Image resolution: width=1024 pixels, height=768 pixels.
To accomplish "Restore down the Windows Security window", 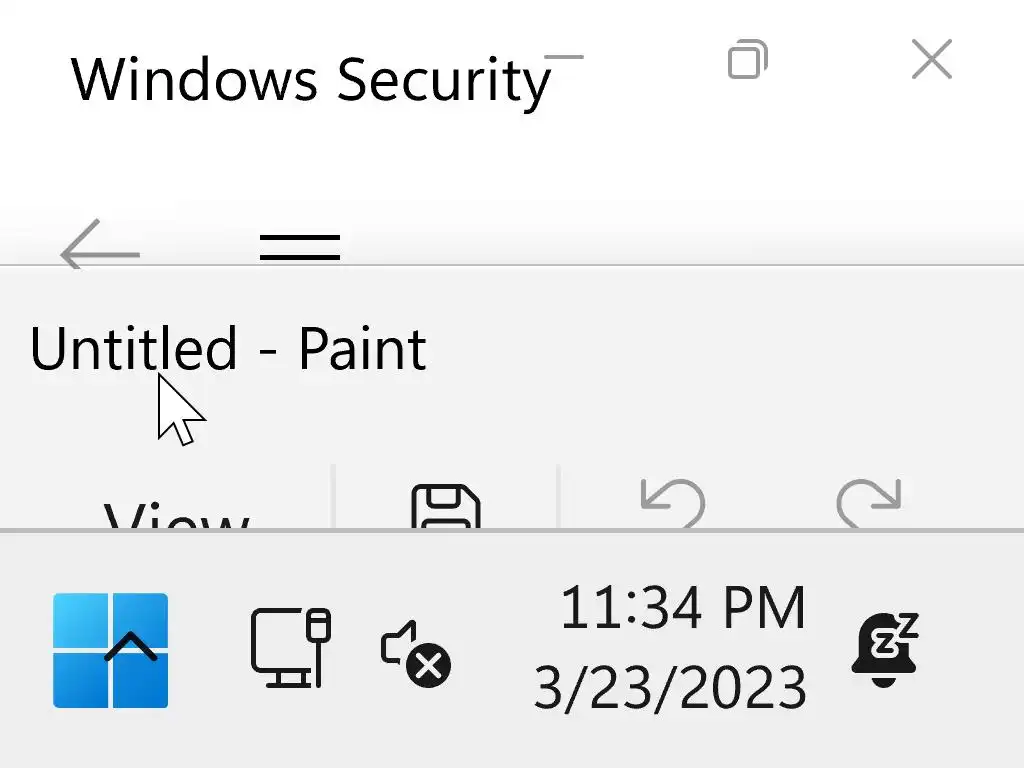I will pyautogui.click(x=747, y=60).
